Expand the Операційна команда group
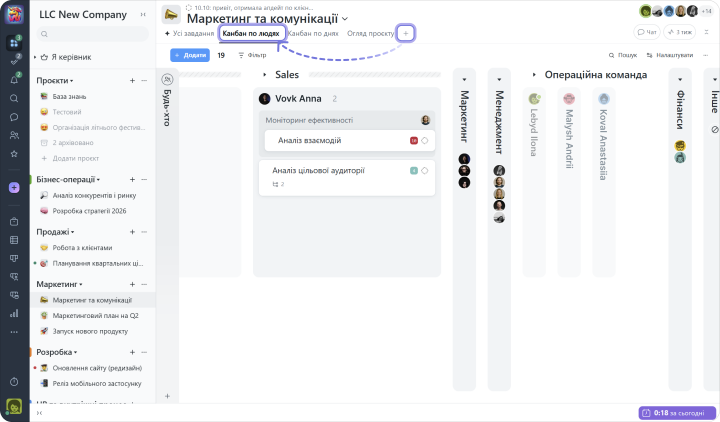This screenshot has width=720, height=422. click(535, 75)
